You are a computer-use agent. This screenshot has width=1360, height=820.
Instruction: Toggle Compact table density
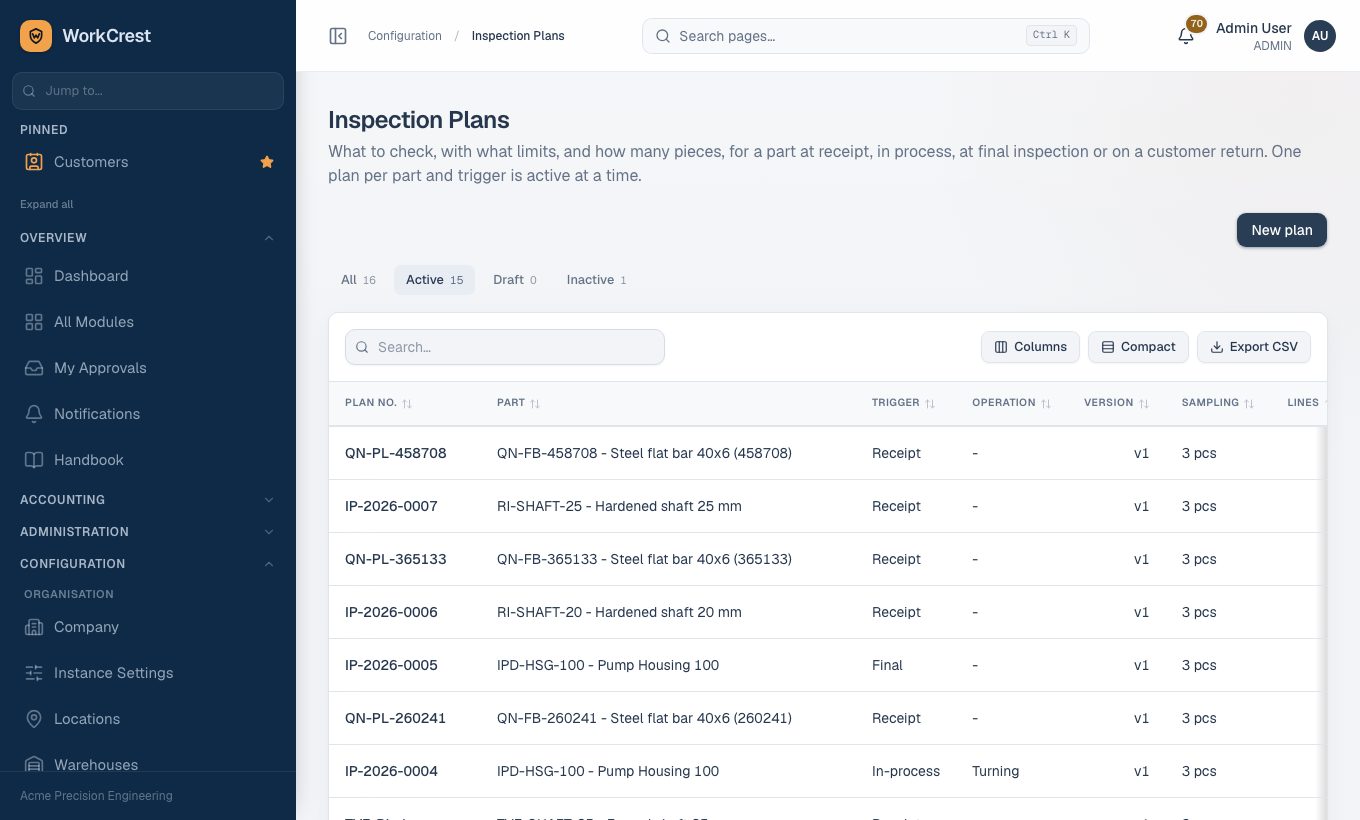pyautogui.click(x=1138, y=347)
